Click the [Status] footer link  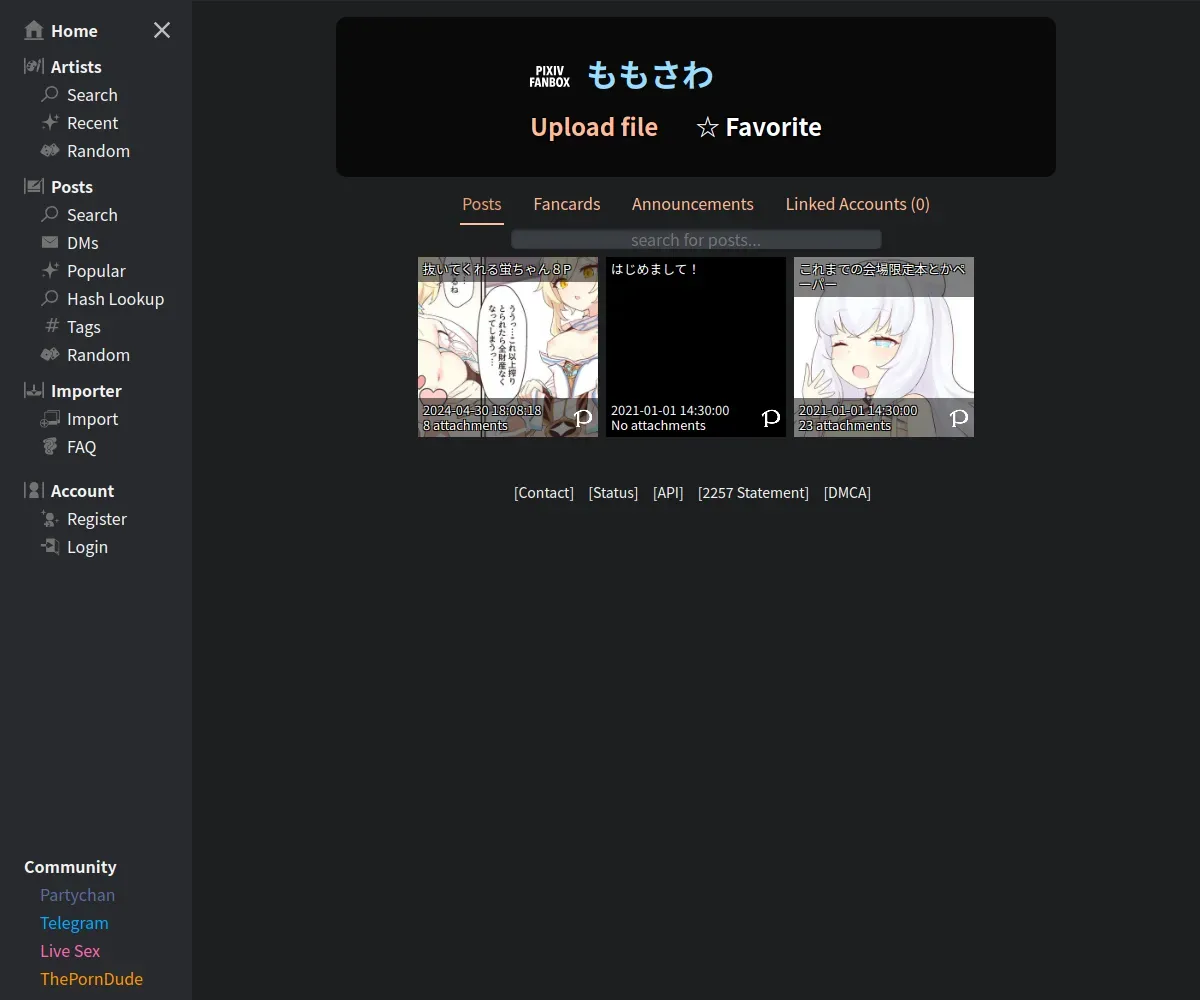pyautogui.click(x=613, y=493)
